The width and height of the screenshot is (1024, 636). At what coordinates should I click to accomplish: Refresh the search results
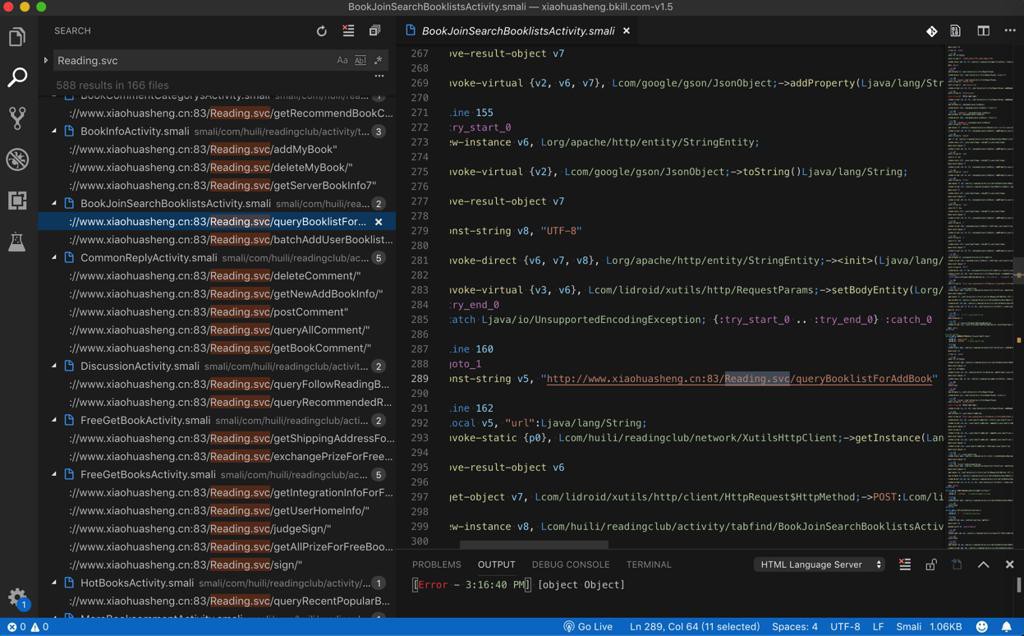click(321, 31)
